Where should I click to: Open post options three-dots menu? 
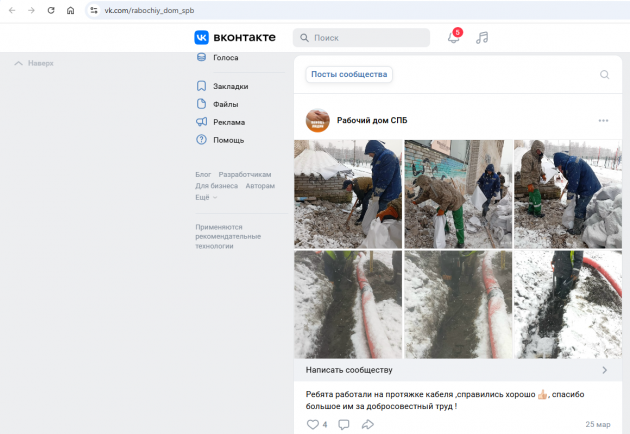(603, 120)
